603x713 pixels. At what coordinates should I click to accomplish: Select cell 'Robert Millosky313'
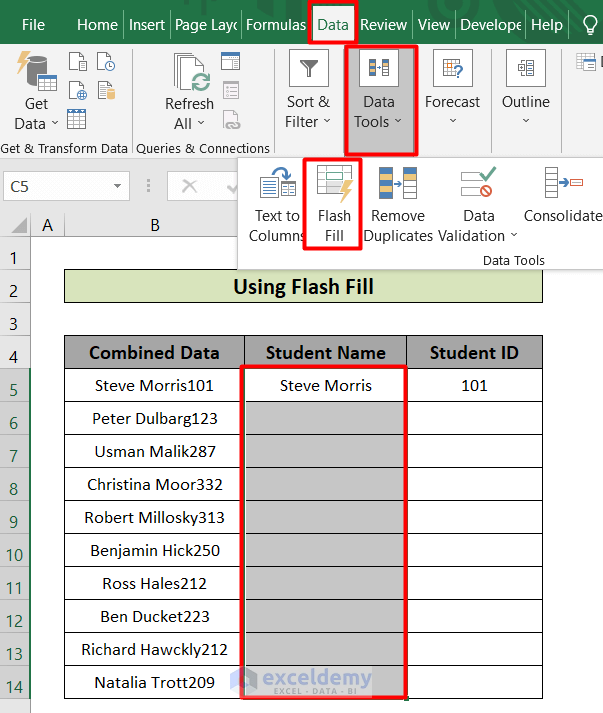pyautogui.click(x=155, y=517)
